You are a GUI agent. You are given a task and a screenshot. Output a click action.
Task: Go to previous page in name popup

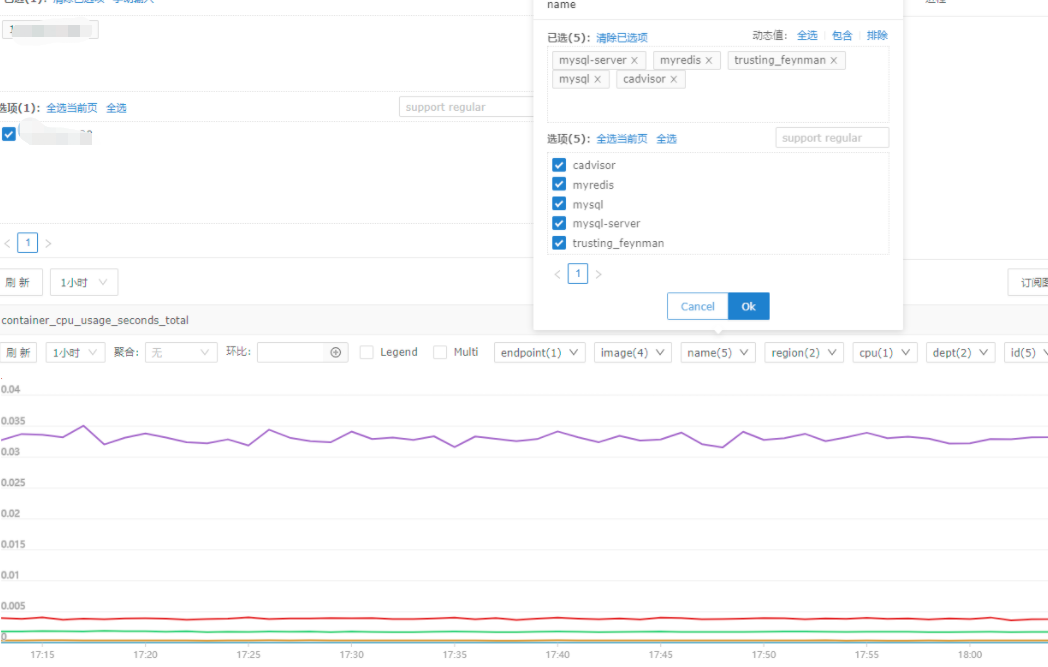pyautogui.click(x=557, y=274)
